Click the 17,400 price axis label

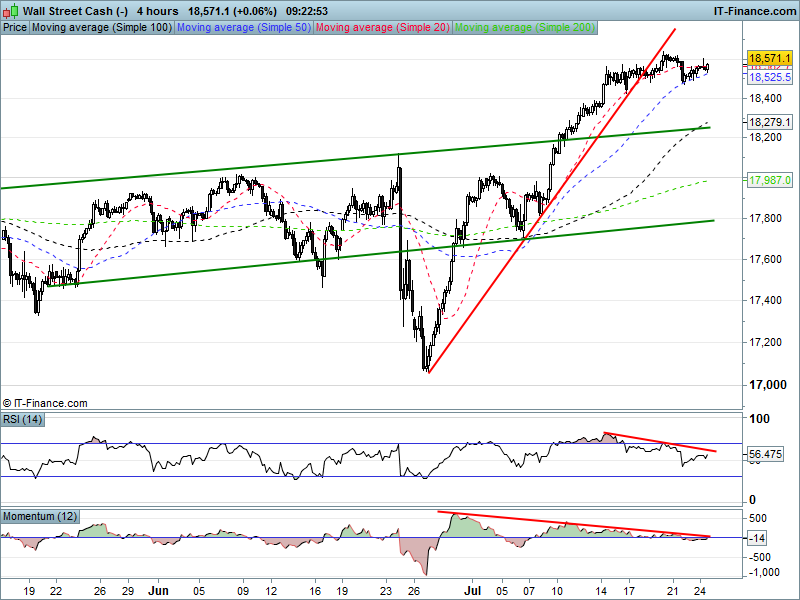765,300
